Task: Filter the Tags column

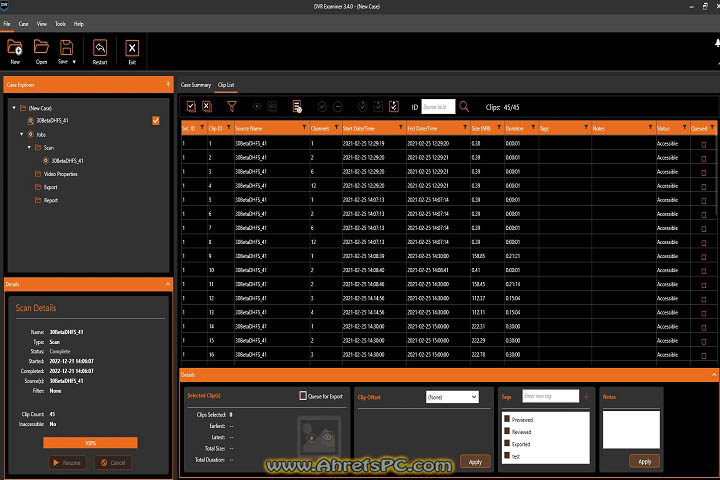Action: point(586,127)
